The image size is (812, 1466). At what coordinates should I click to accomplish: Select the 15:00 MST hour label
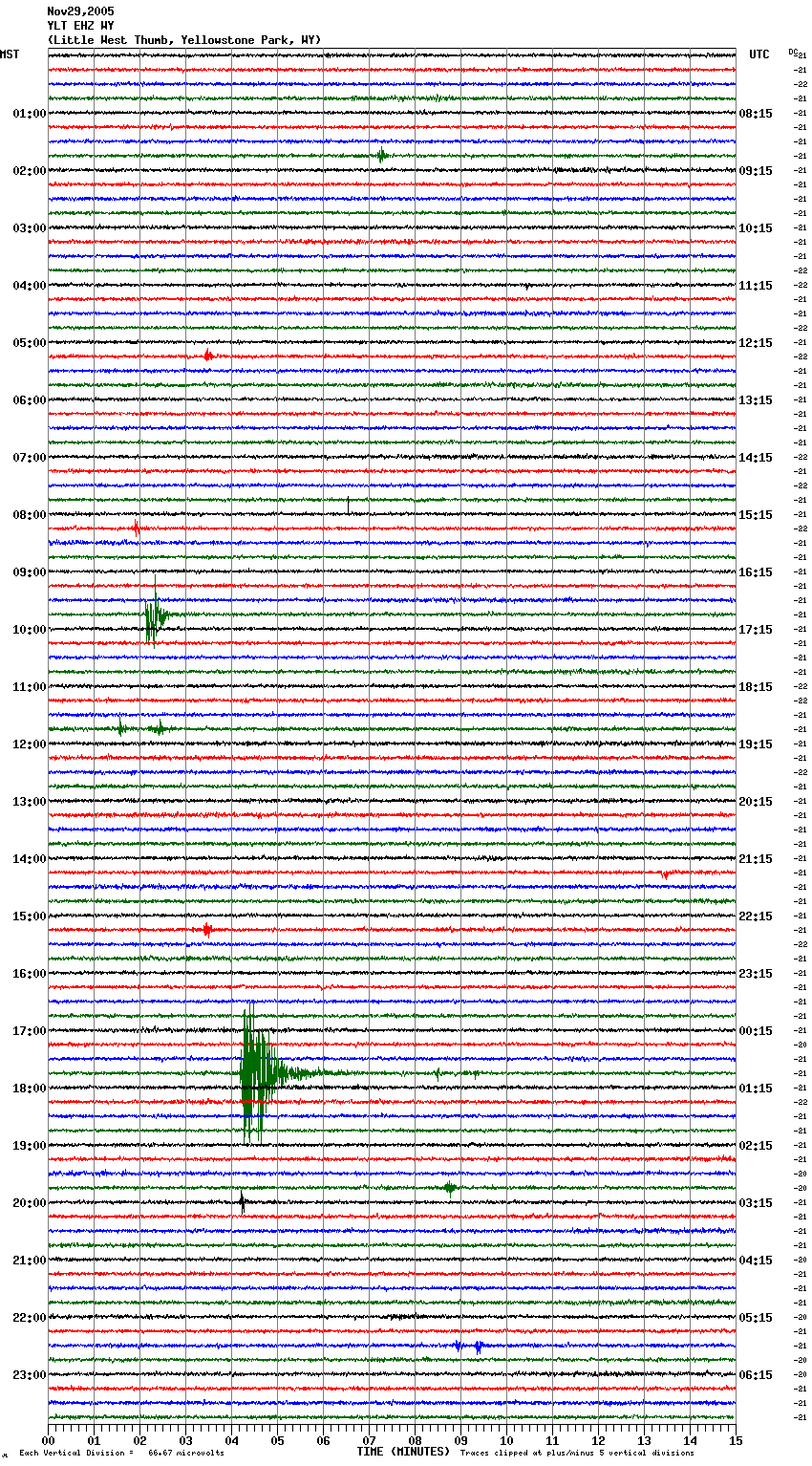29,916
